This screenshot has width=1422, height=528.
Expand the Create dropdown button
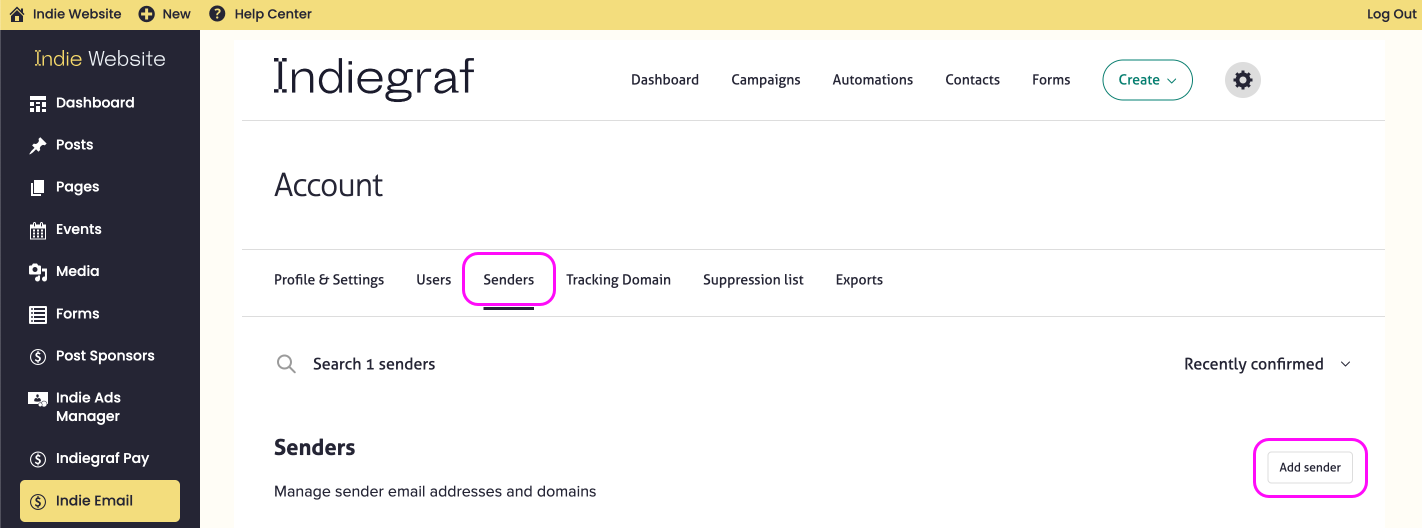1147,80
